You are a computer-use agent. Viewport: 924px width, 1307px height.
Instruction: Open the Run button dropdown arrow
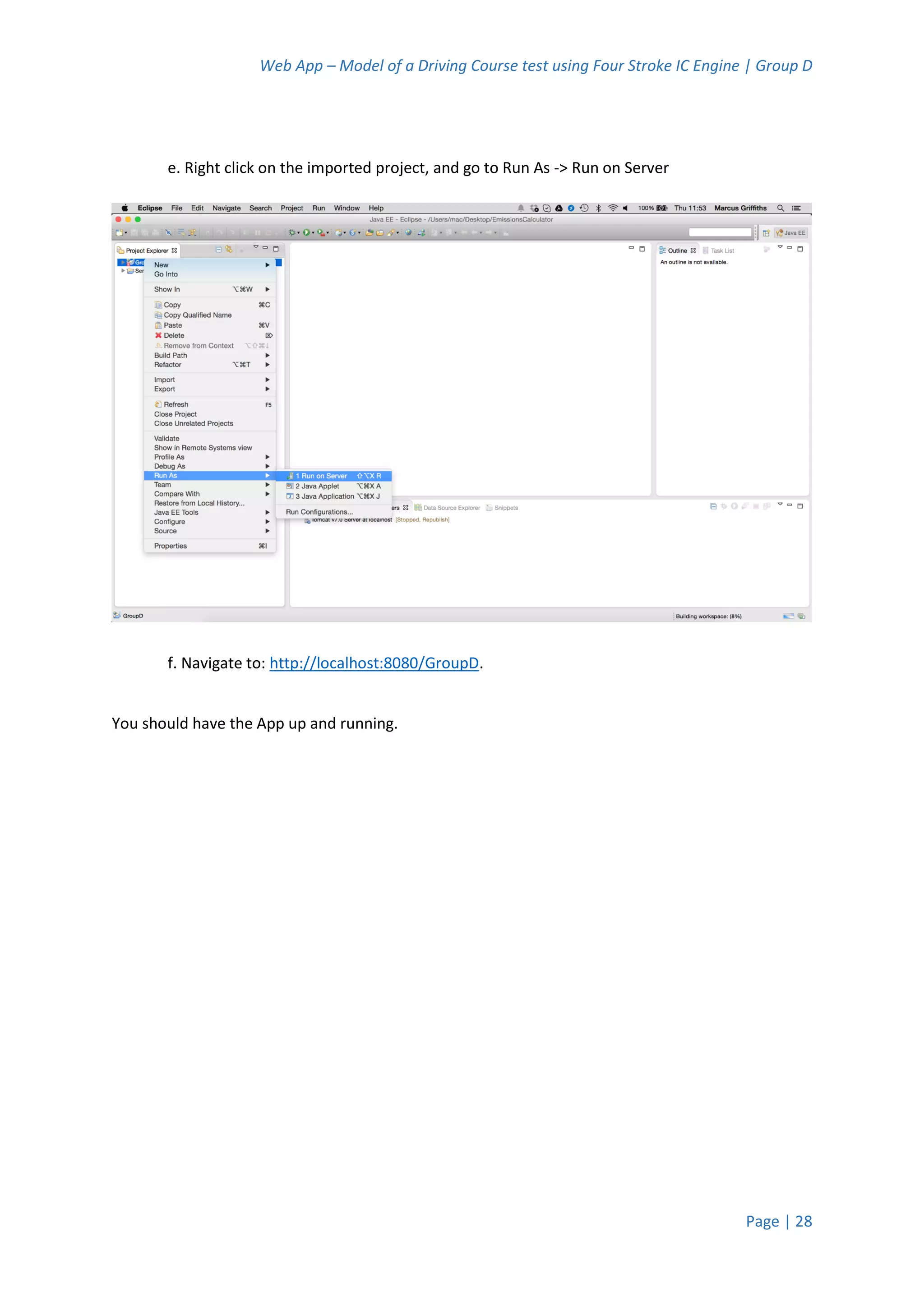(x=313, y=233)
